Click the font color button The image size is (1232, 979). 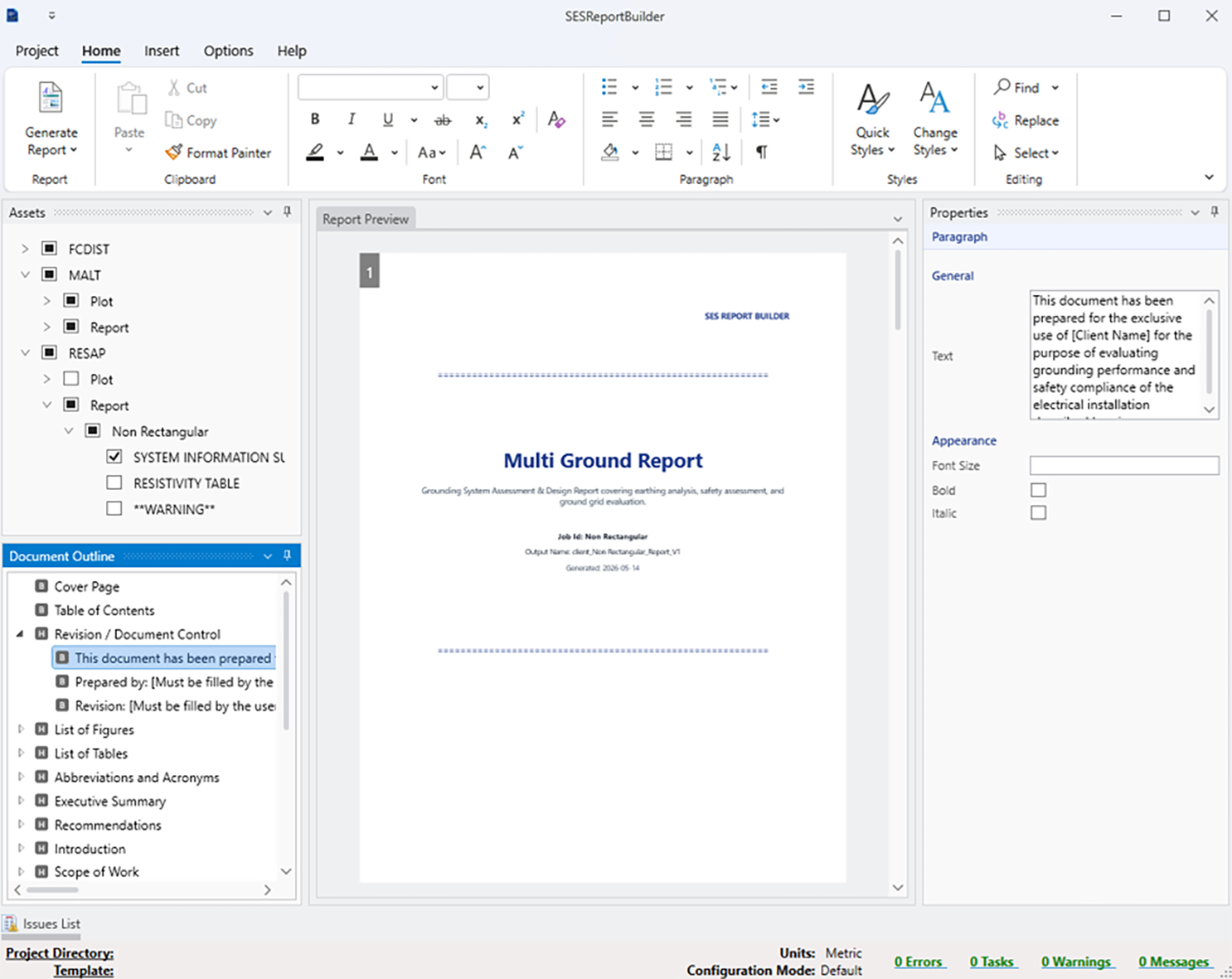pos(370,153)
